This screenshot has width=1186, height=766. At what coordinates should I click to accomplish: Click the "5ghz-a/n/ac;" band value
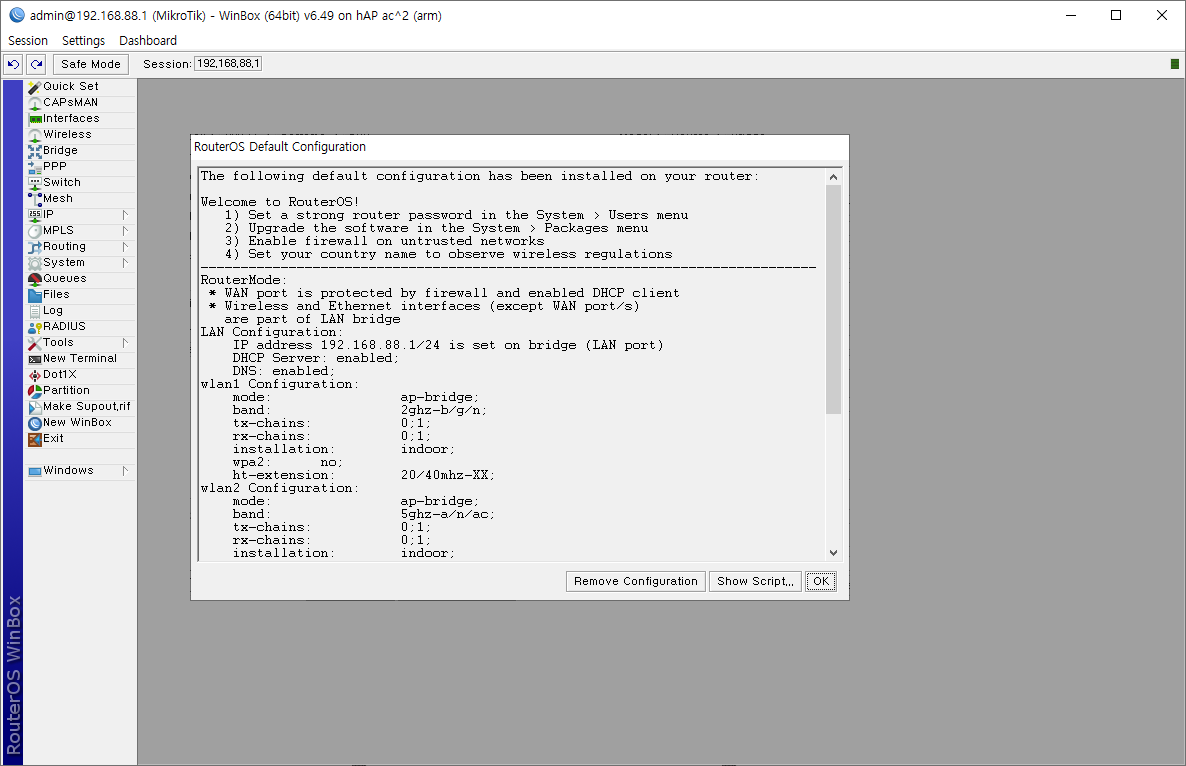pyautogui.click(x=448, y=514)
